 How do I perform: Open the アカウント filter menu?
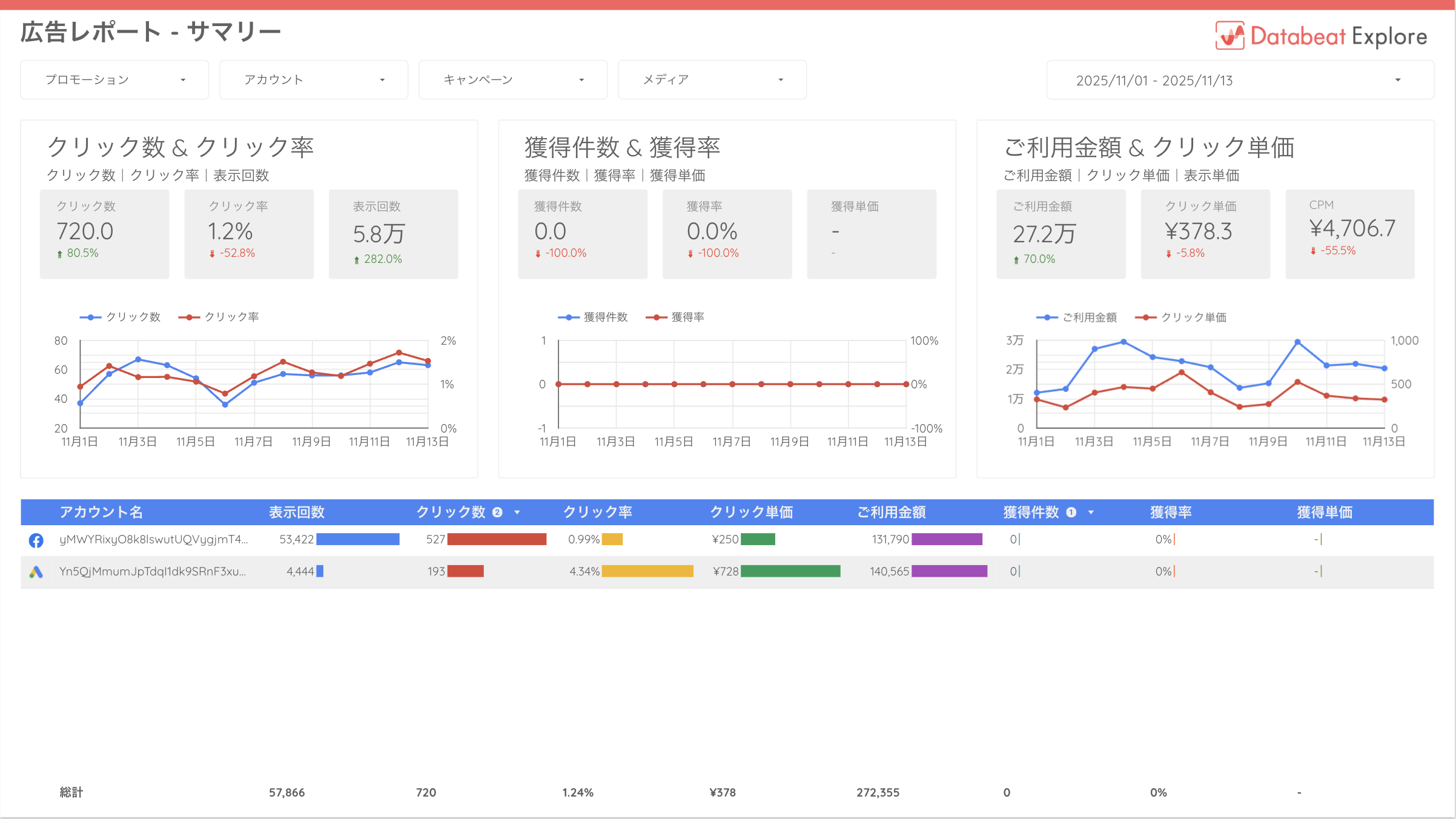[313, 79]
